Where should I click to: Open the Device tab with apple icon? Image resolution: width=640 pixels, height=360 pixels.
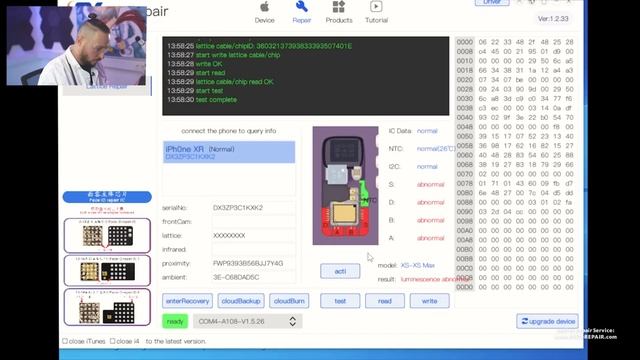(264, 13)
